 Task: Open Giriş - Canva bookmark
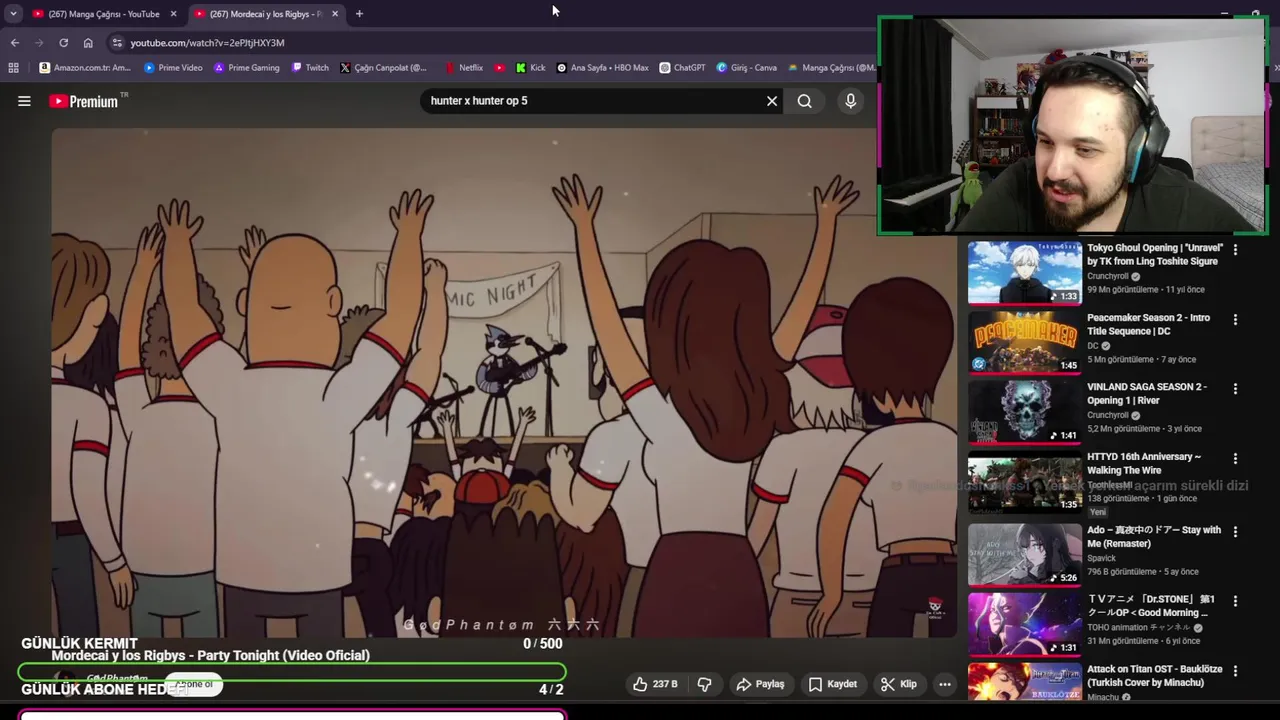[747, 68]
